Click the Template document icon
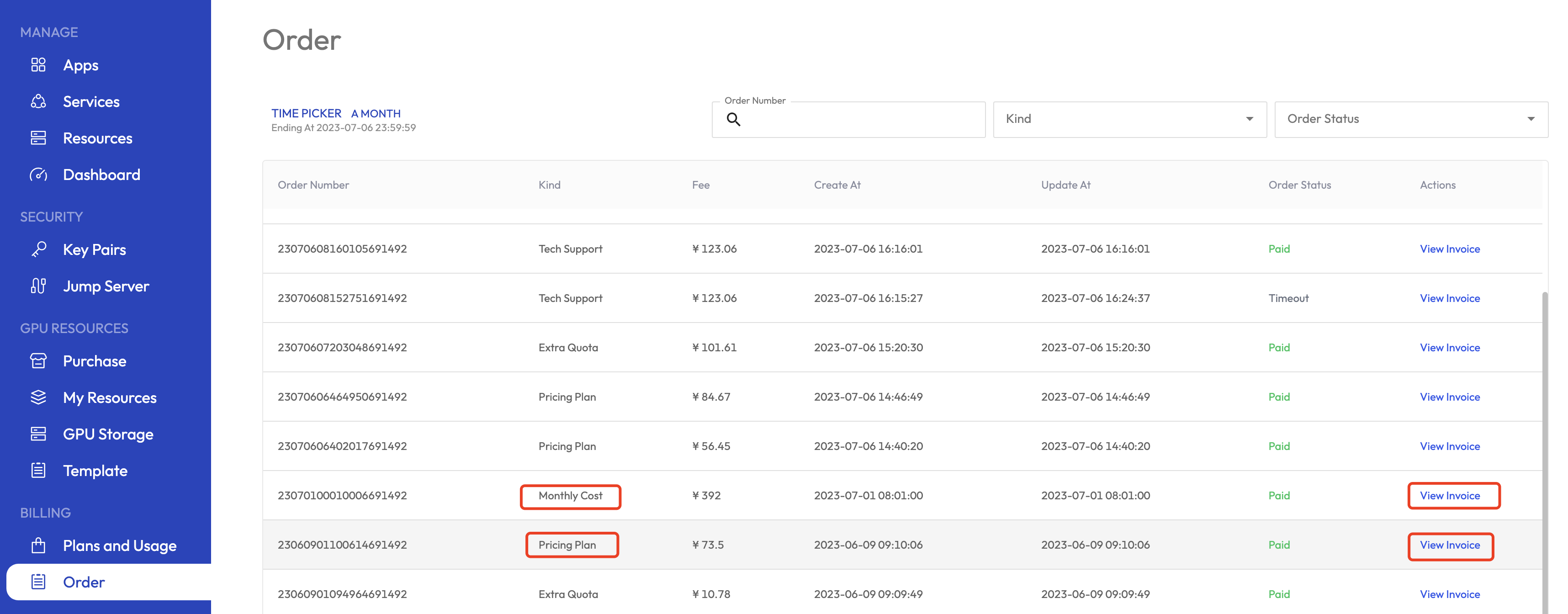 pos(38,471)
